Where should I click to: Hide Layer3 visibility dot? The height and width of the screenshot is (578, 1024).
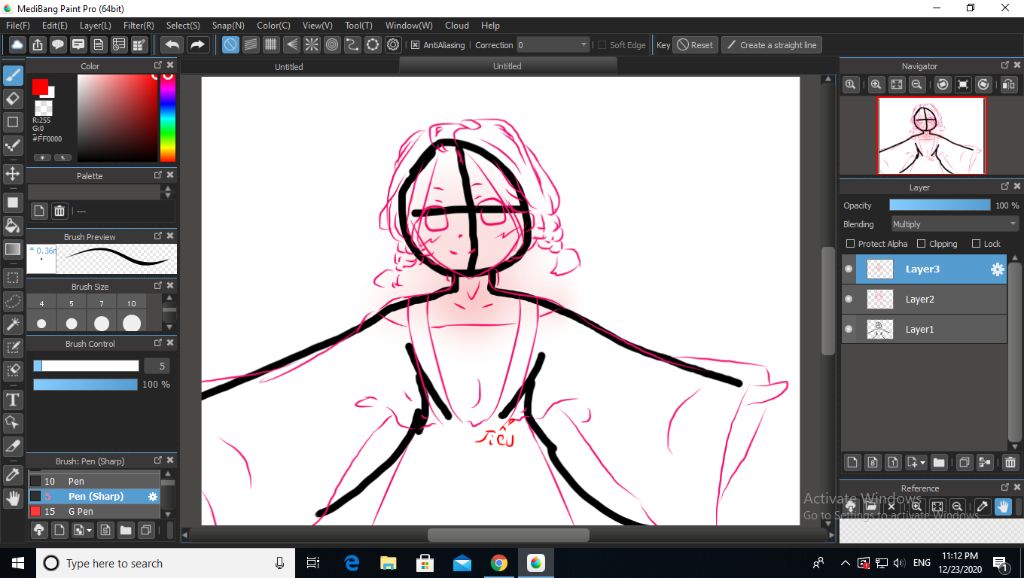(x=849, y=269)
